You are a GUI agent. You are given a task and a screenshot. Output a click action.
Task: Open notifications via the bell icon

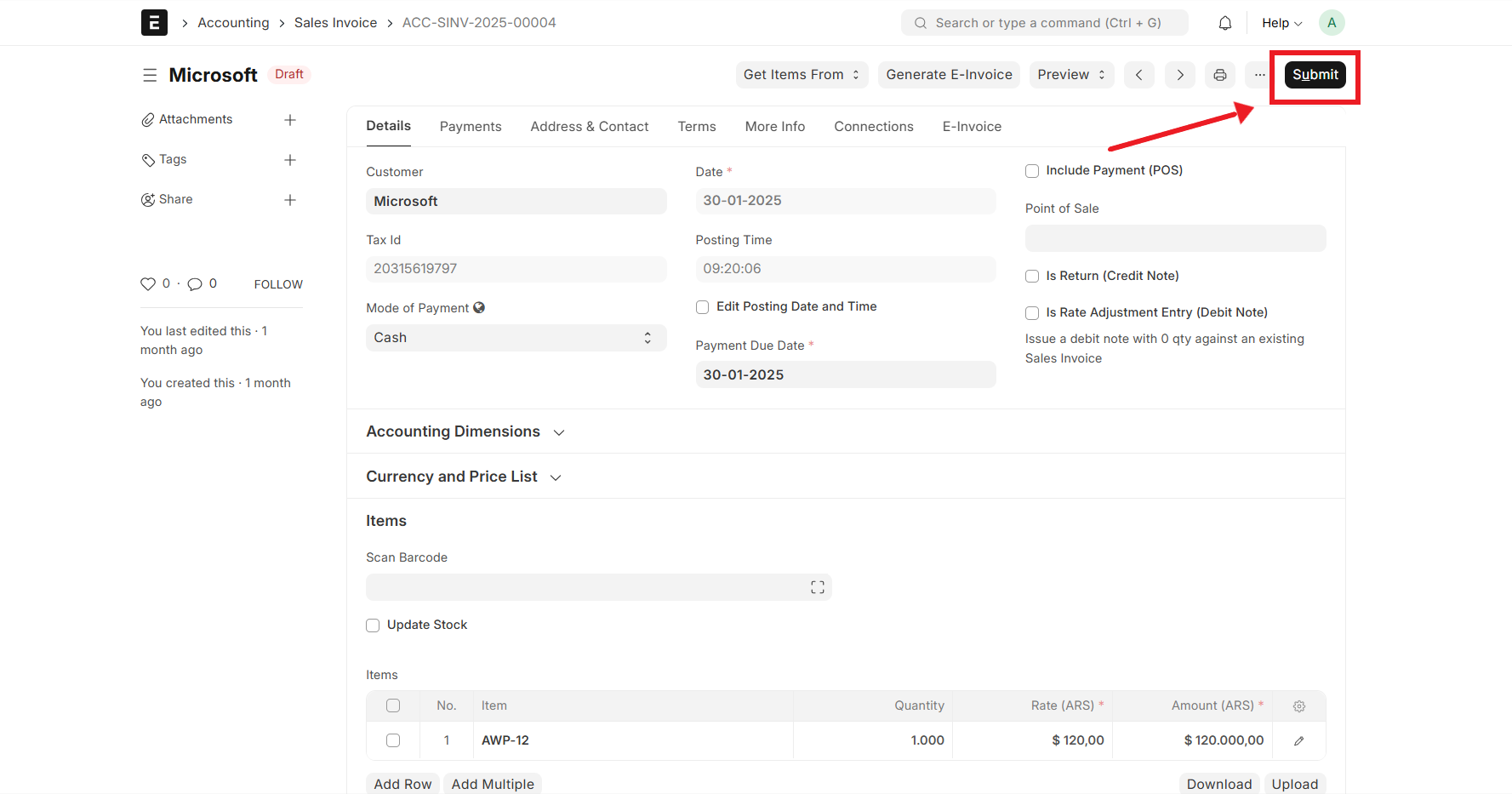(x=1224, y=22)
